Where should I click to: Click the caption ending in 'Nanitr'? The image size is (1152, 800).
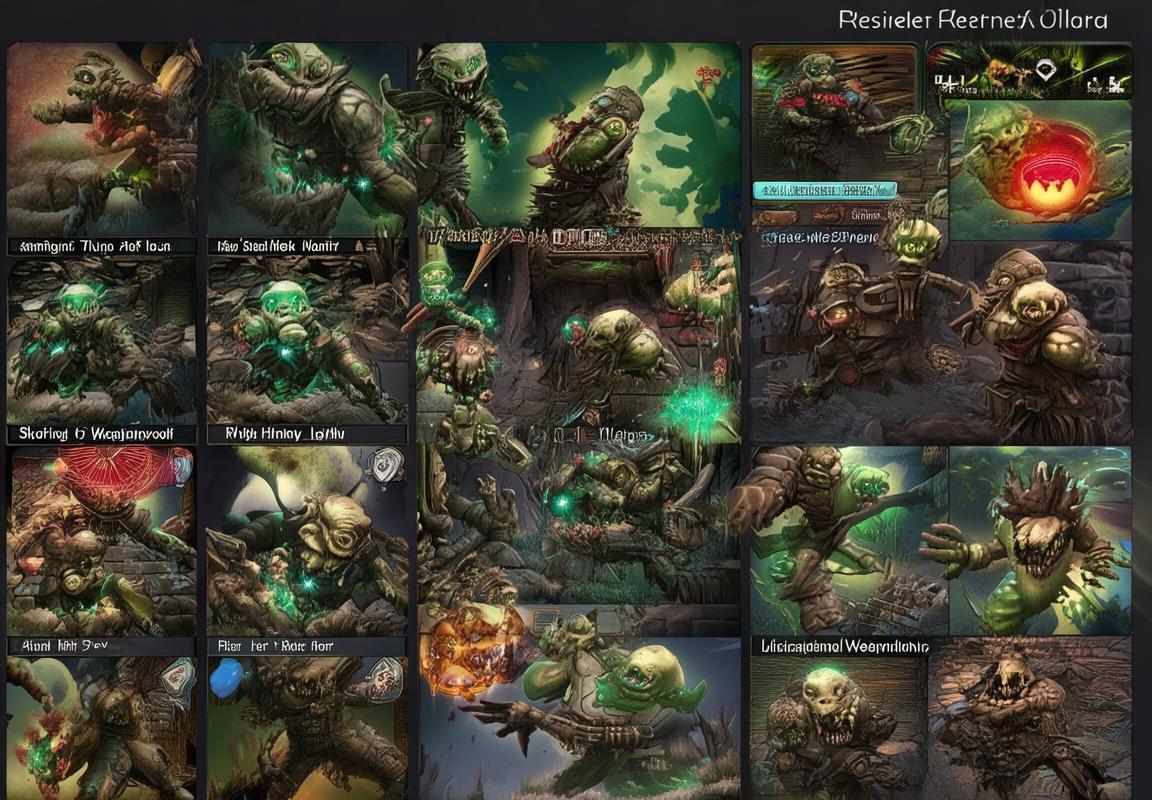(x=278, y=246)
